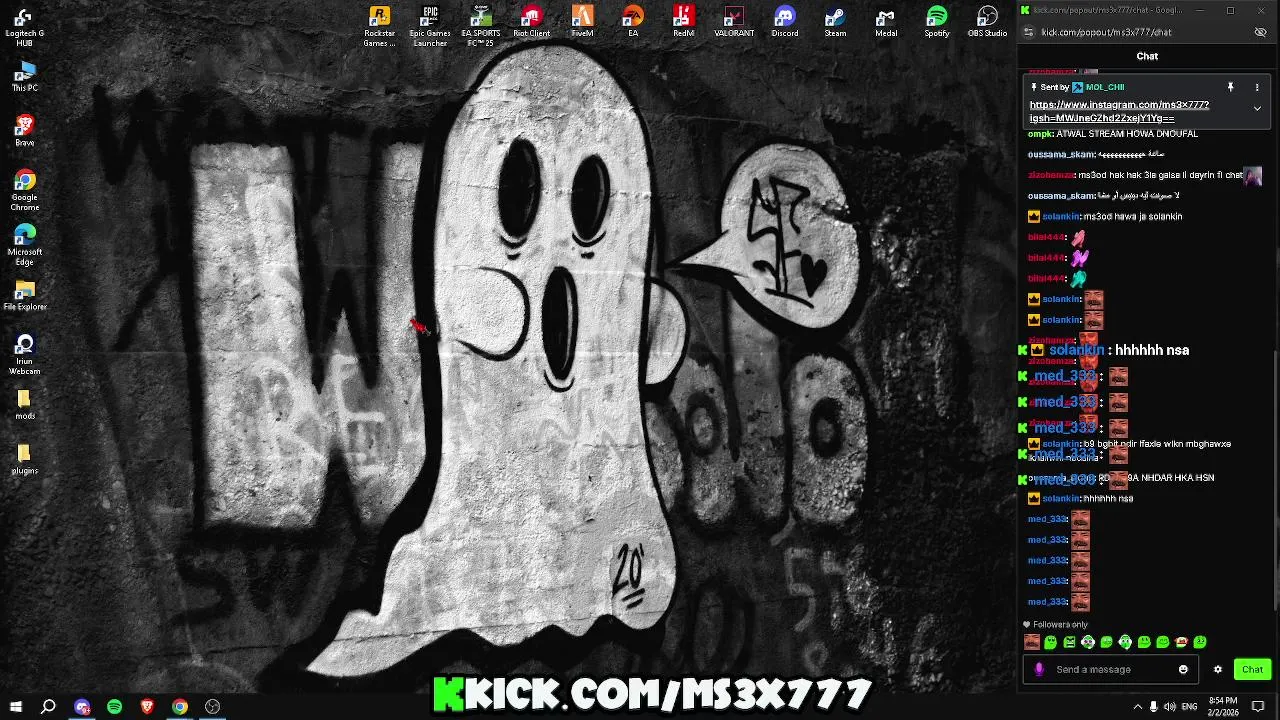The width and height of the screenshot is (1280, 720).
Task: Open the Google Chrome desktop shortcut
Action: 24,190
